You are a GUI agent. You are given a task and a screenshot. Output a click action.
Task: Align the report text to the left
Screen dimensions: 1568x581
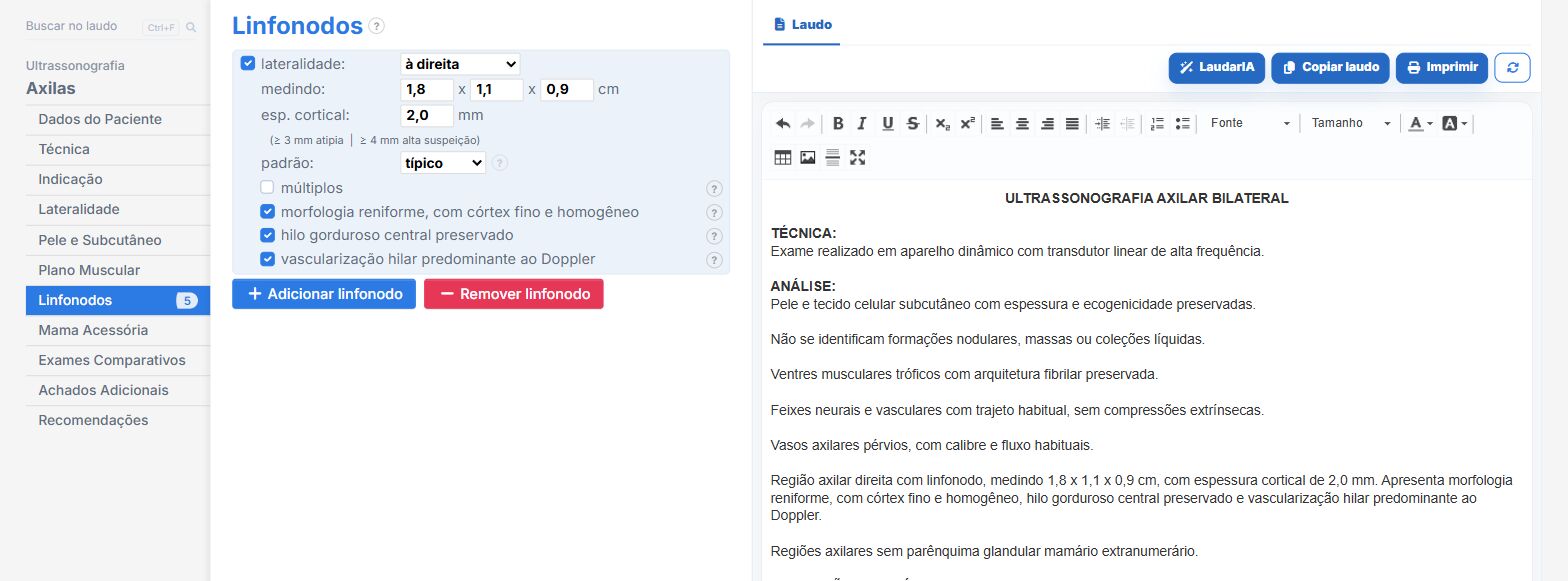click(997, 123)
